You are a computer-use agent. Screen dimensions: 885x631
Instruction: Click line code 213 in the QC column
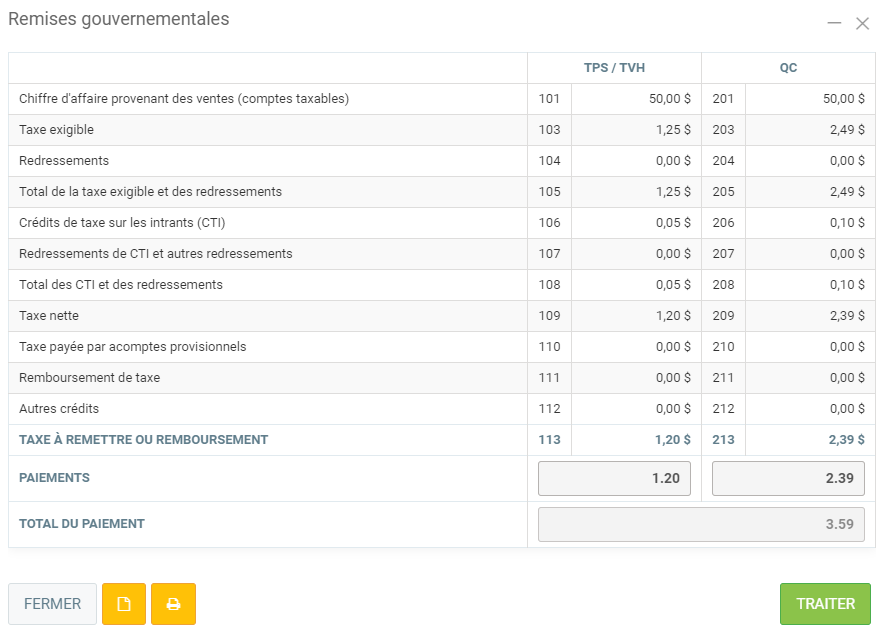[723, 440]
